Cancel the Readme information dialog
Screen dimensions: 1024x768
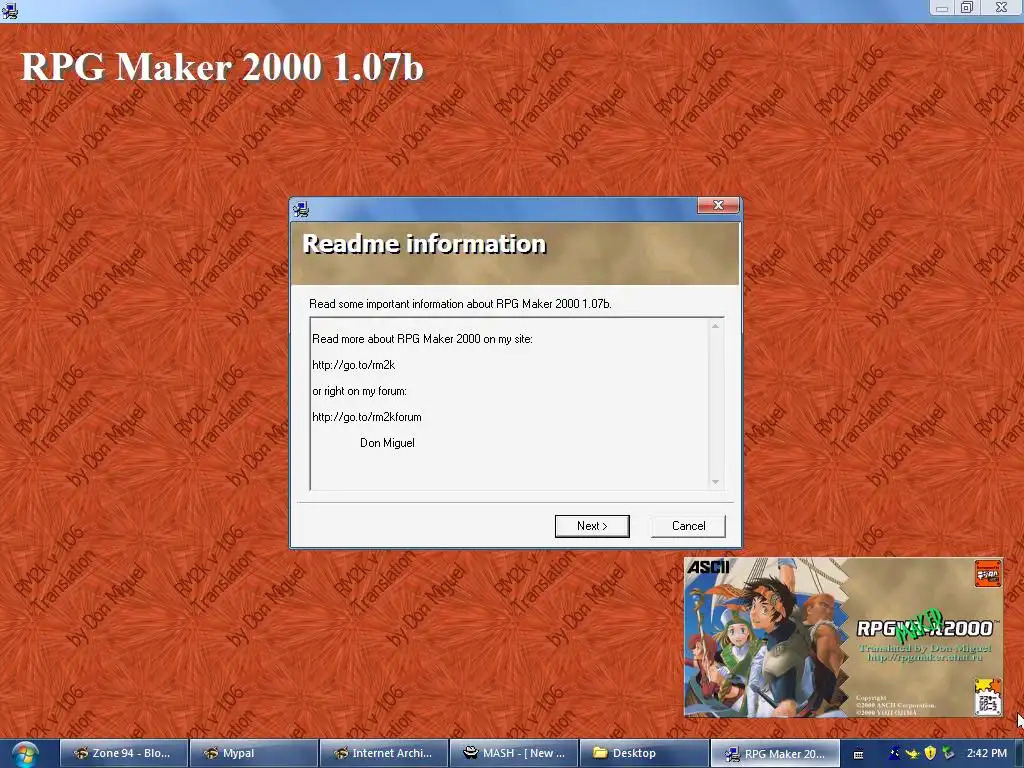pyautogui.click(x=688, y=526)
